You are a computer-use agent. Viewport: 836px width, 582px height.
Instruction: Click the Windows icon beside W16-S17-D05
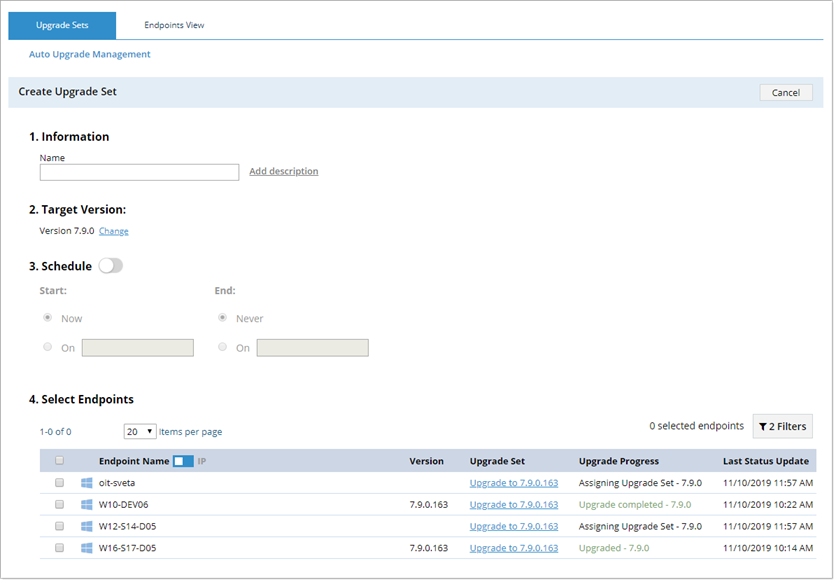86,549
